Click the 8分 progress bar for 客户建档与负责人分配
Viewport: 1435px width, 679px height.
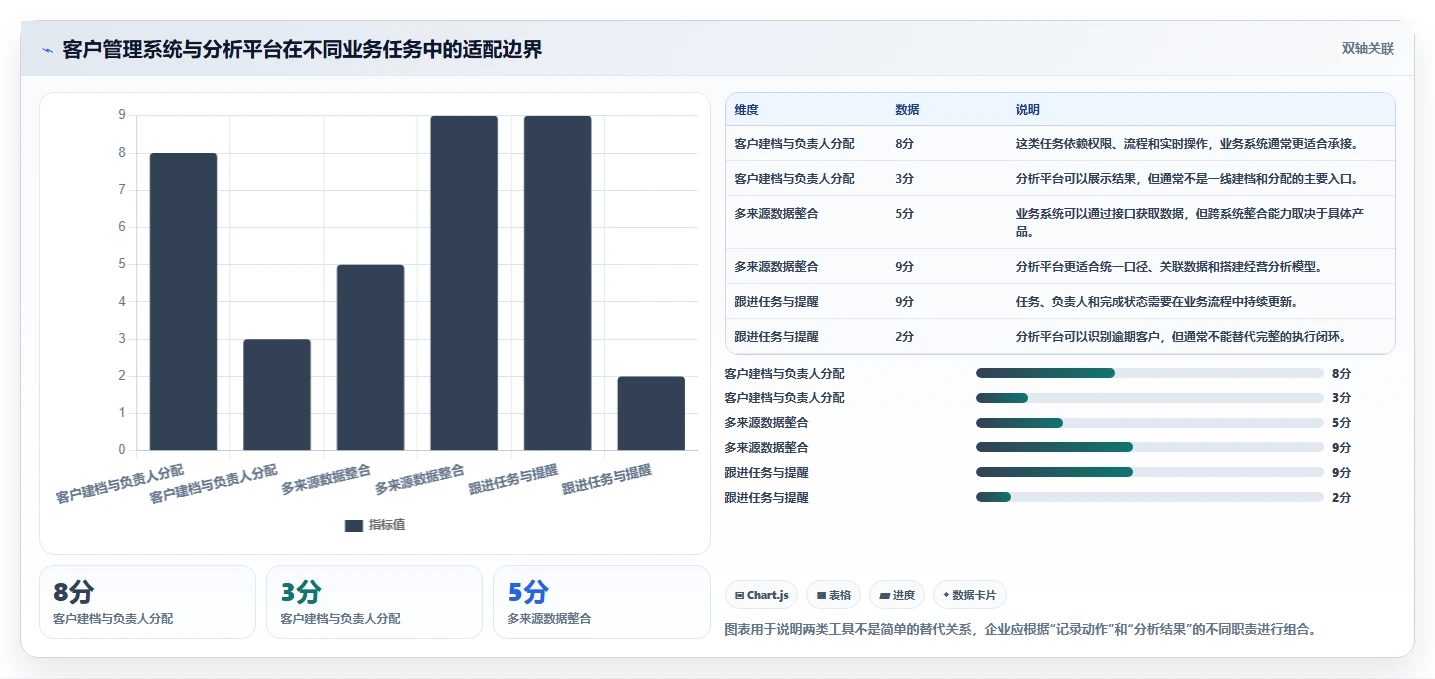[1150, 373]
